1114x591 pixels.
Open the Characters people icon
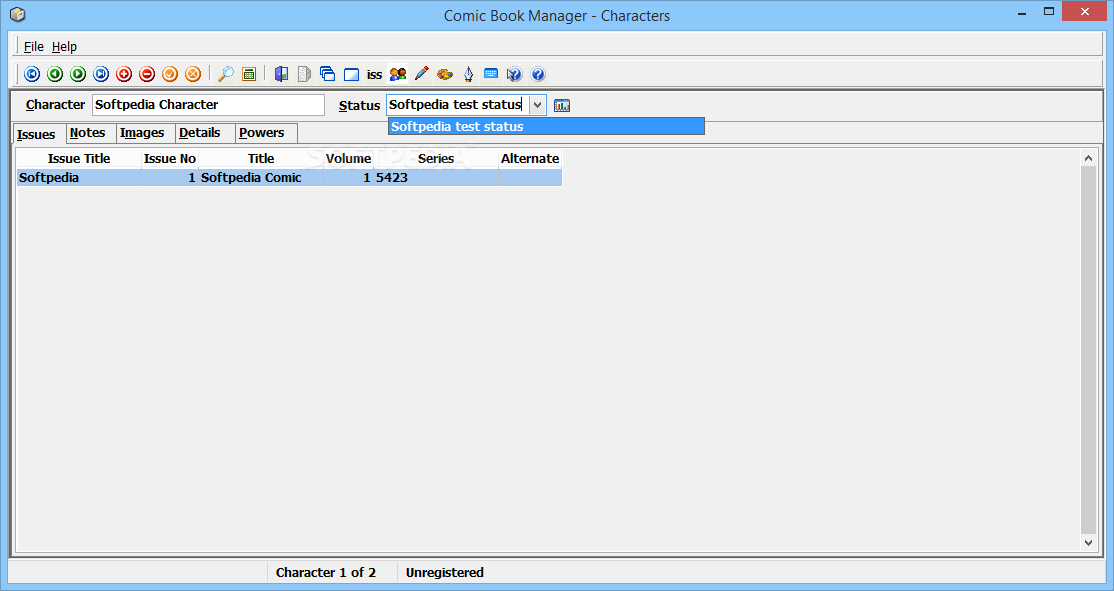coord(398,74)
